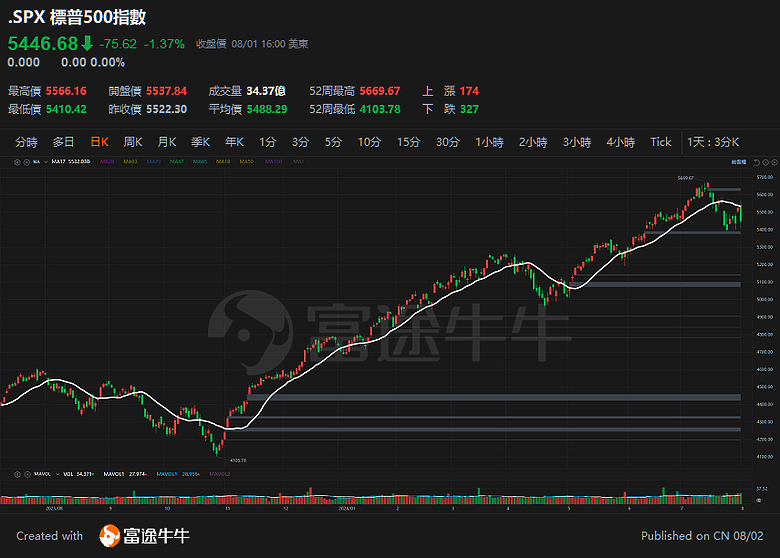
Task: Click the circled arrow icon in chart header
Action: point(766,162)
